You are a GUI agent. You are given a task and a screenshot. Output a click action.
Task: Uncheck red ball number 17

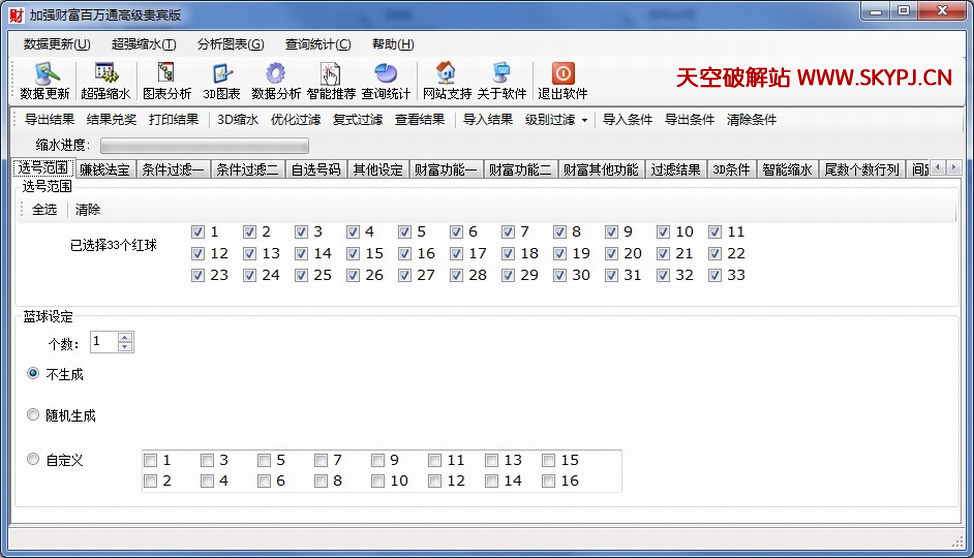coord(457,254)
